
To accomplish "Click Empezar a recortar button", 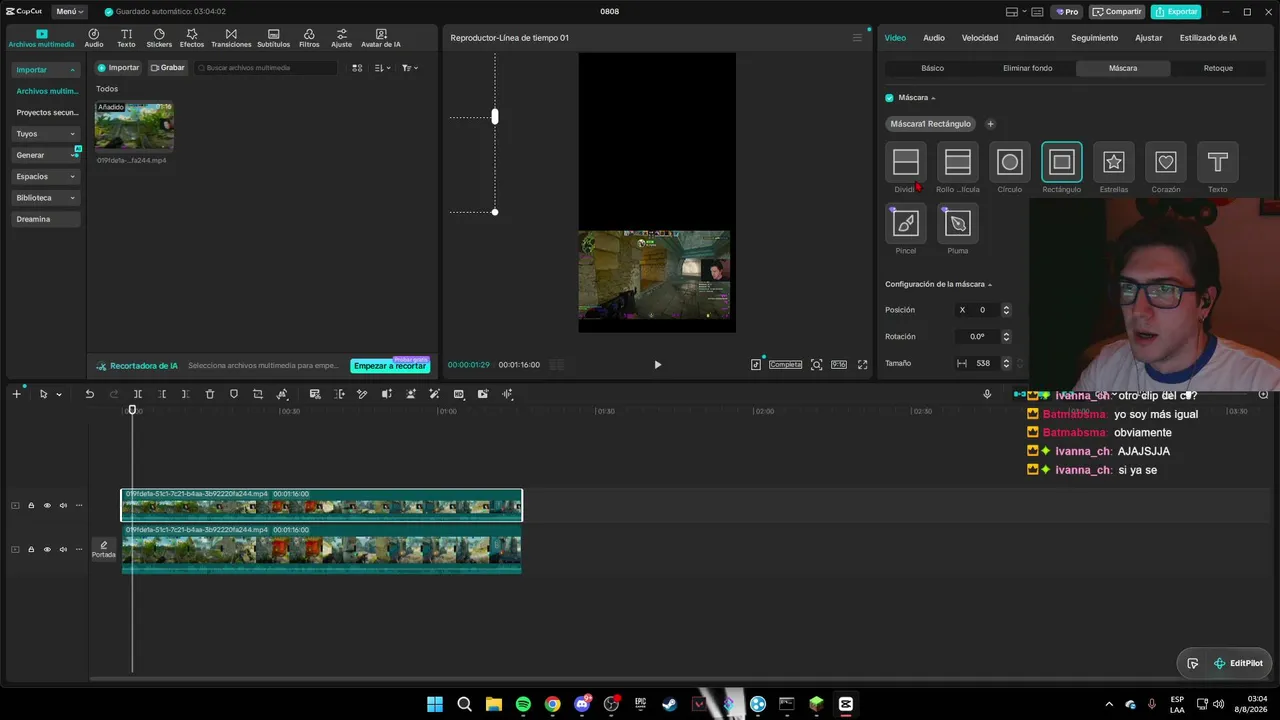I will [390, 366].
